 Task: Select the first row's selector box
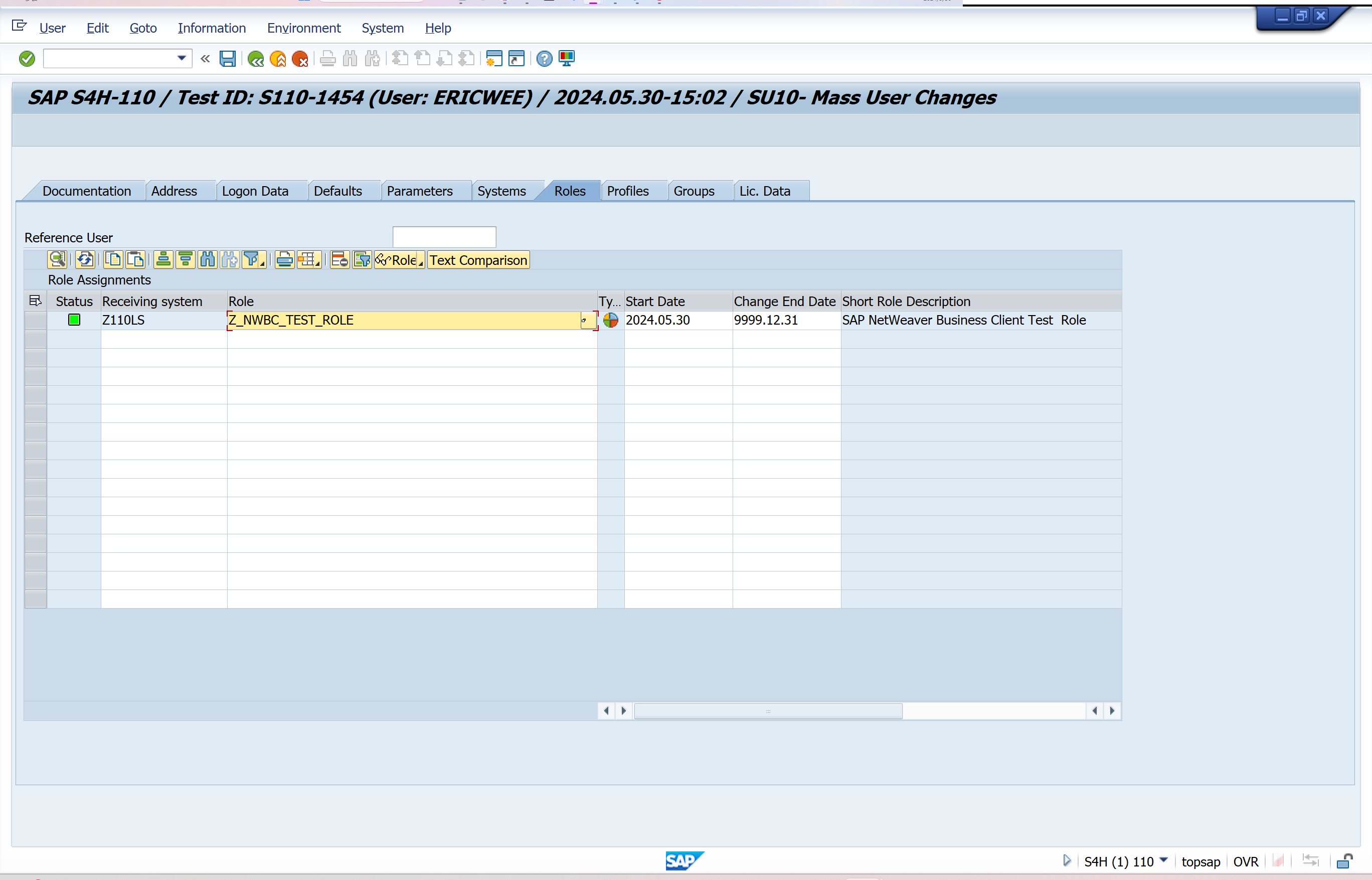pos(36,321)
